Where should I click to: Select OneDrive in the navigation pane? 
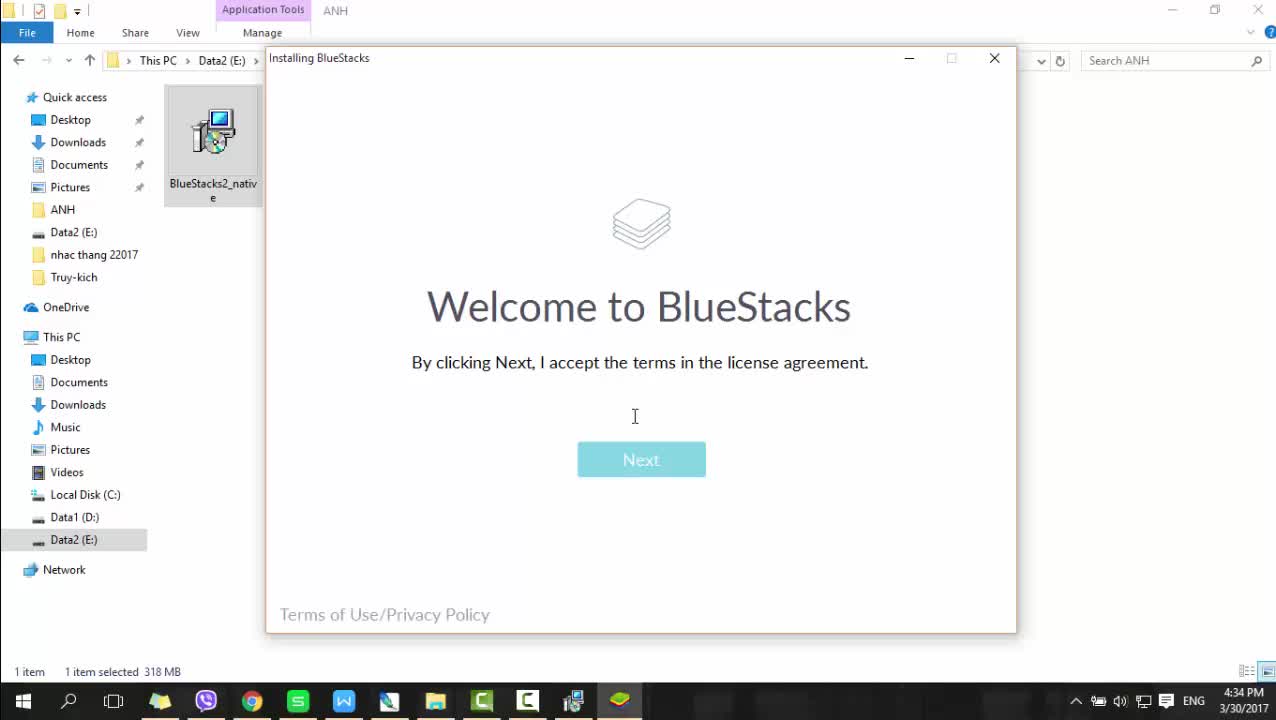point(66,307)
